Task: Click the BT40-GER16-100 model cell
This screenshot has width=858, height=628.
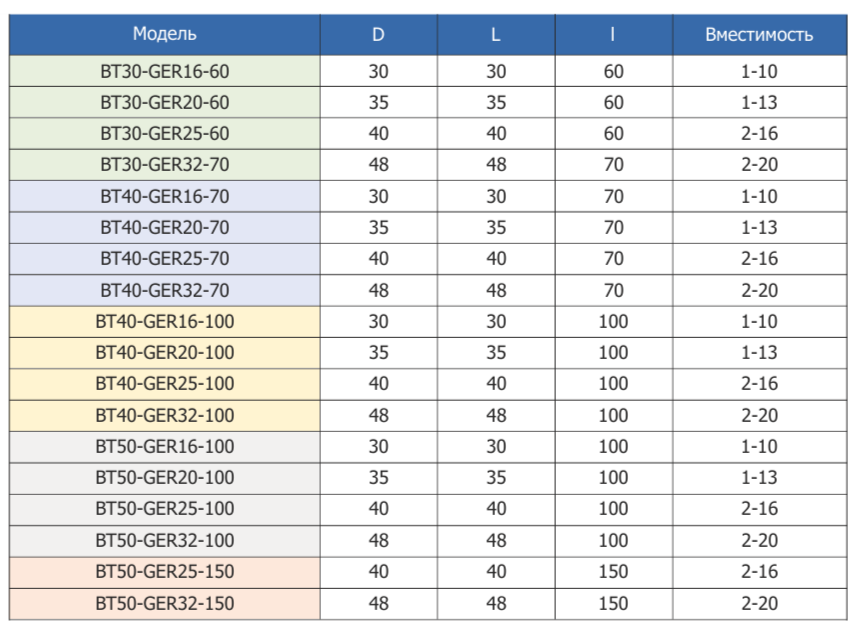Action: point(165,322)
